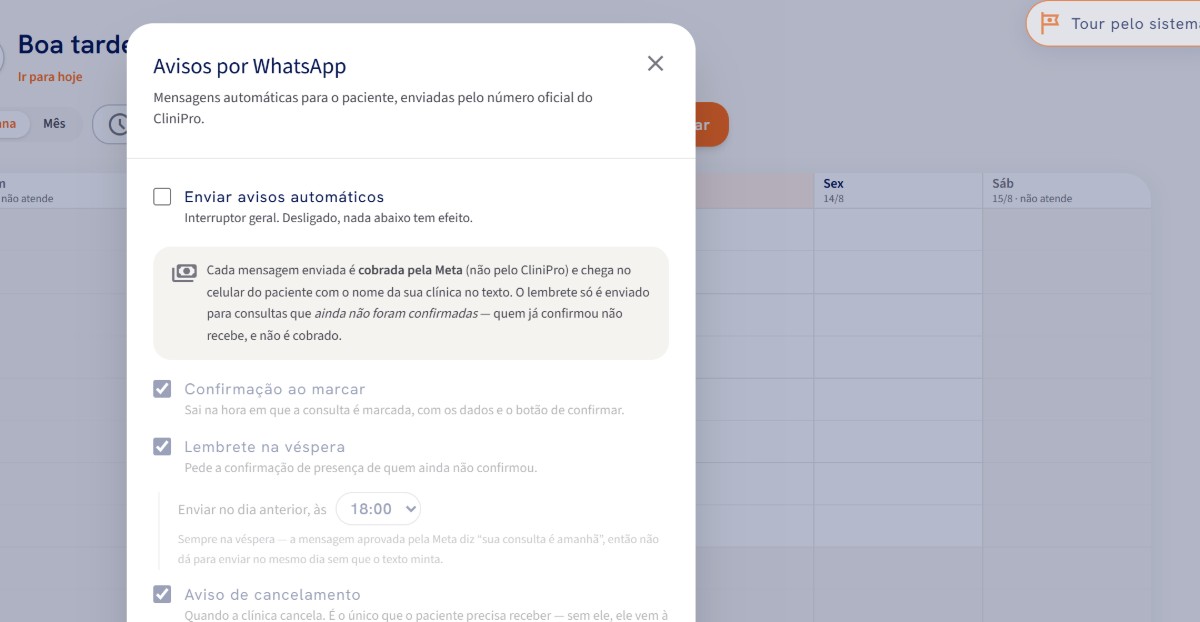This screenshot has width=1200, height=622.
Task: Toggle Lembrete na véspera checkbox
Action: pyautogui.click(x=162, y=446)
